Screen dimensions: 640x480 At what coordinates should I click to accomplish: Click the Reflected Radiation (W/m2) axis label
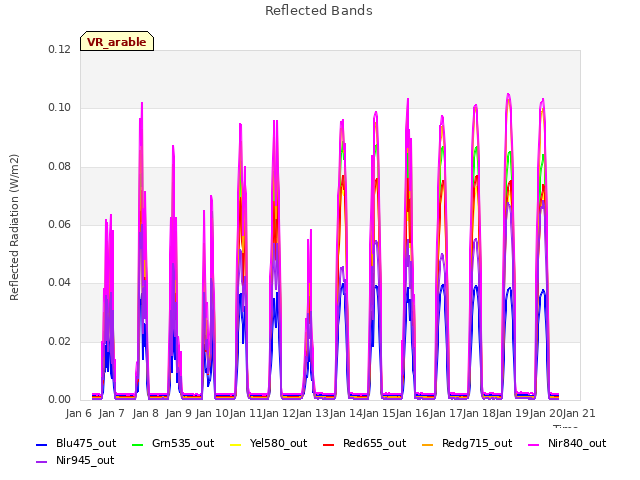(14, 227)
